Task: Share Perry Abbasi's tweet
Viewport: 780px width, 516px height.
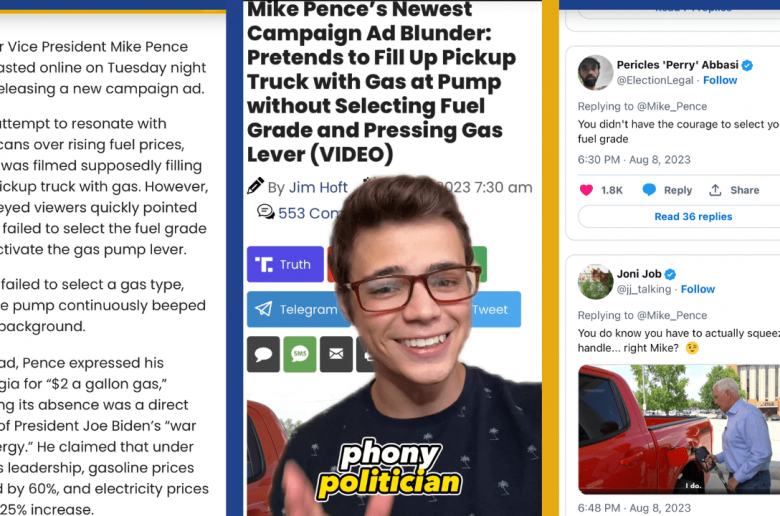Action: pyautogui.click(x=734, y=190)
